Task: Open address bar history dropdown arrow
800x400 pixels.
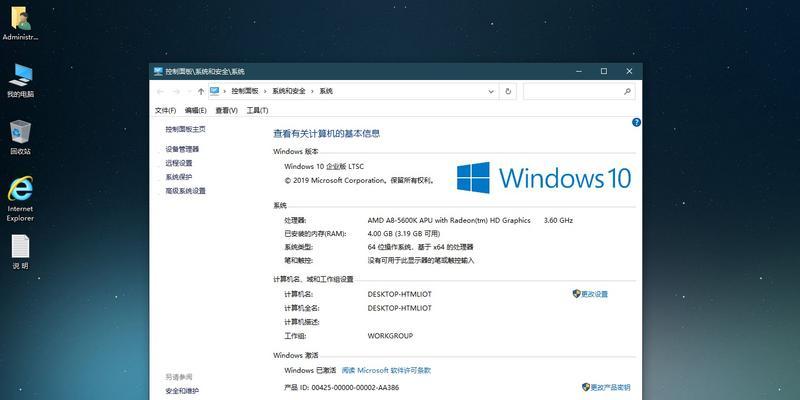Action: 491,91
